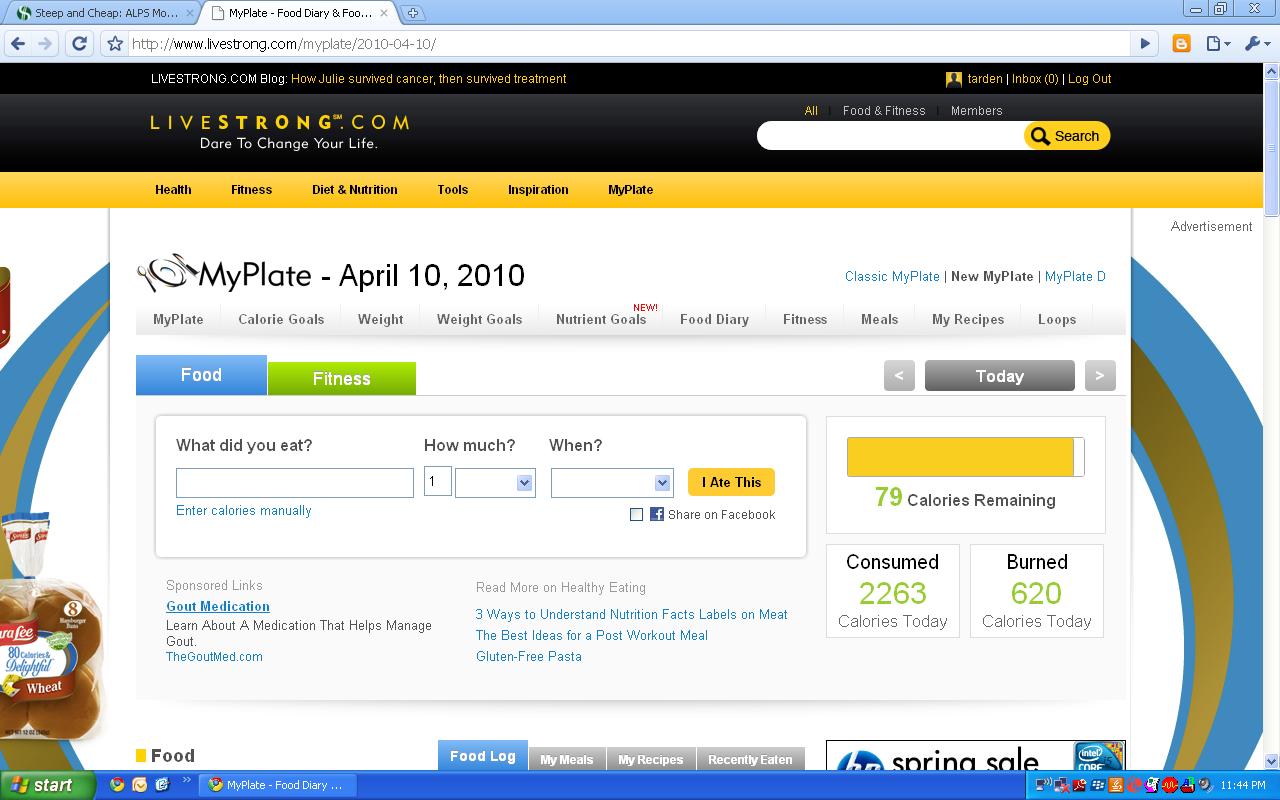Image resolution: width=1280 pixels, height=800 pixels.
Task: Click the Go arrow beside the address bar
Action: pos(1146,44)
